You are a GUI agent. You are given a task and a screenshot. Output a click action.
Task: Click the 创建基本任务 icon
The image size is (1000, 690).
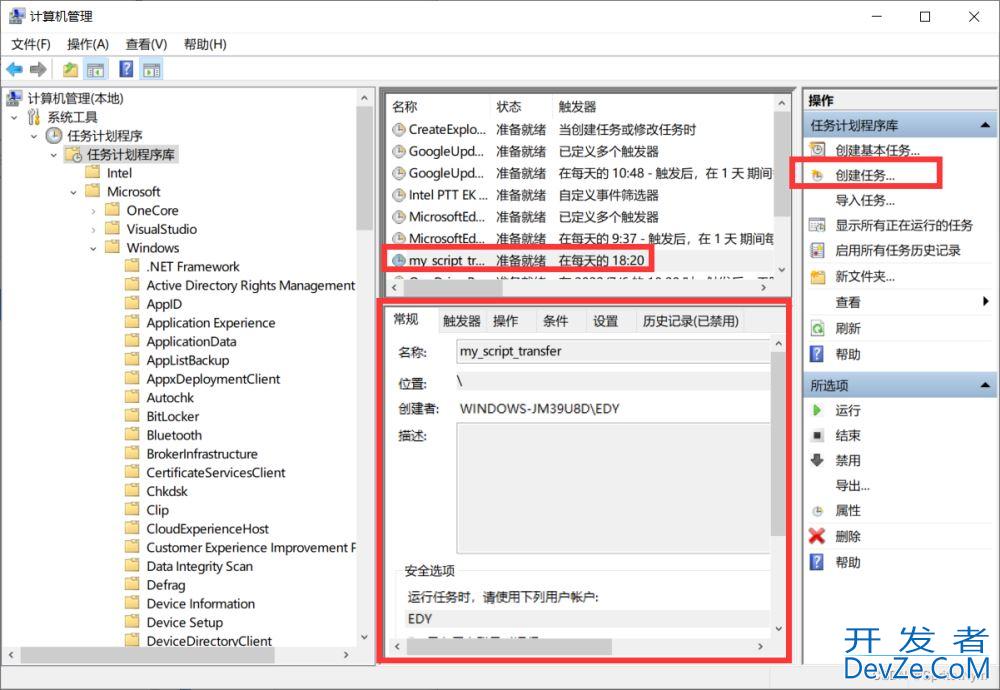tap(817, 150)
